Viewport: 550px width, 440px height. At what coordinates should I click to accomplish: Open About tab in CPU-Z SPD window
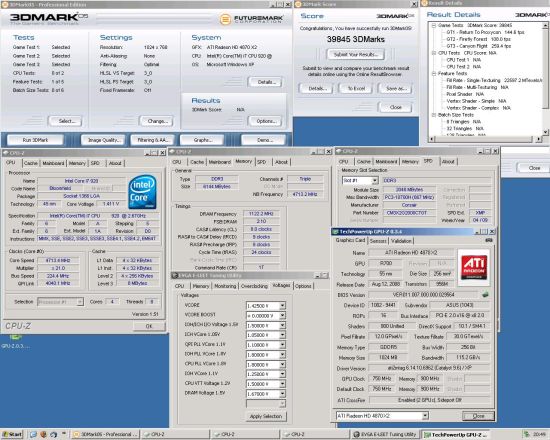pyautogui.click(x=448, y=161)
